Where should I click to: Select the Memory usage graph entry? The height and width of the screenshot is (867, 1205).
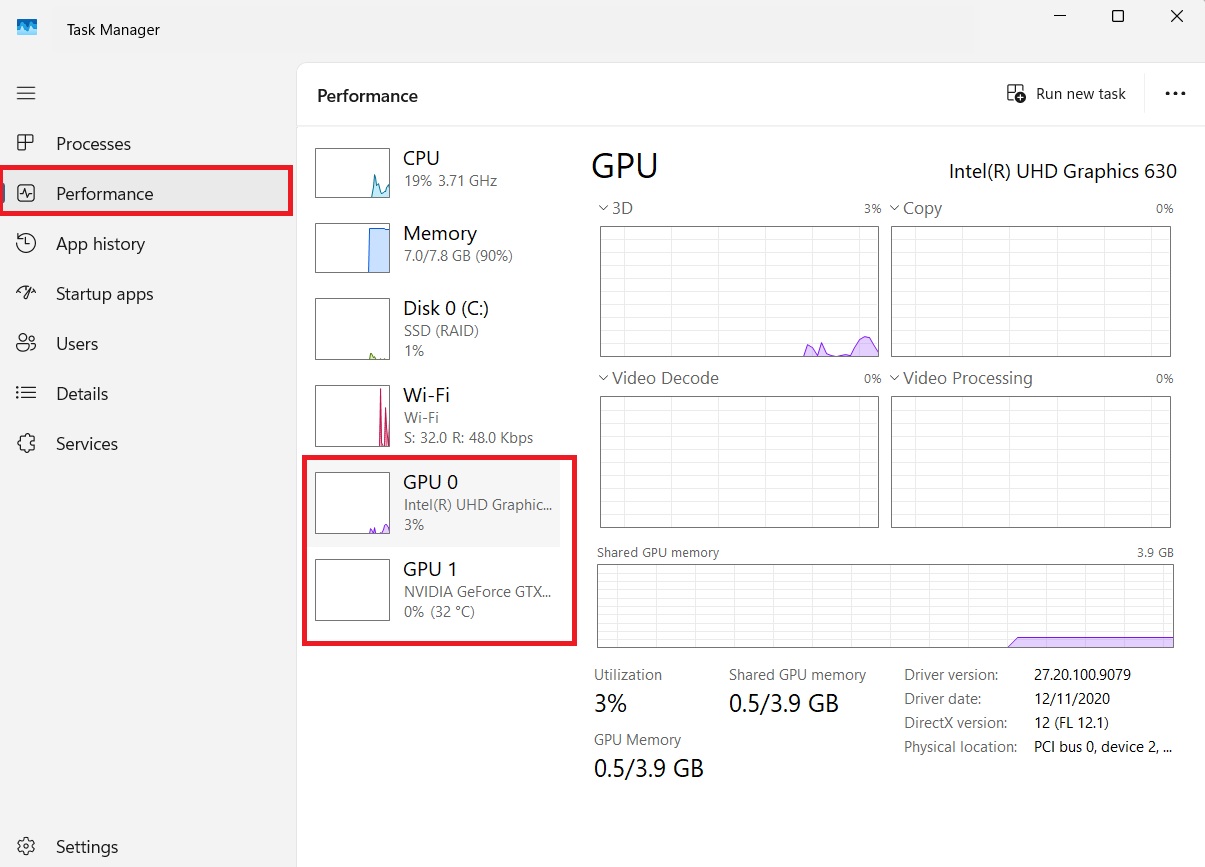point(437,247)
